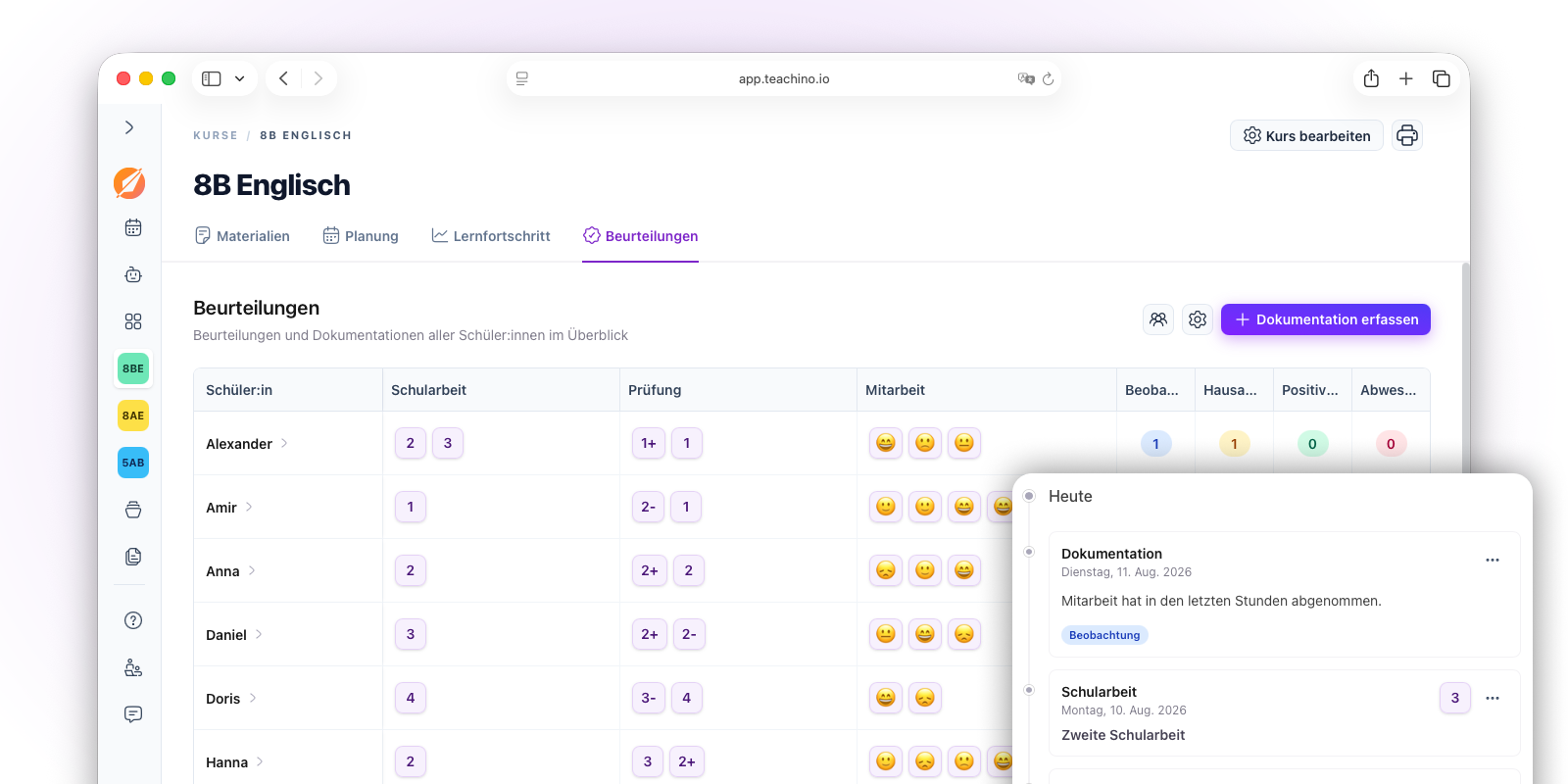Click the Beobachtung tag

[x=1104, y=635]
